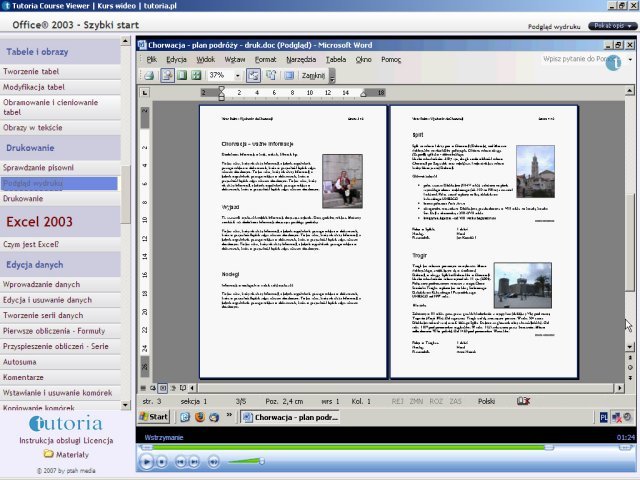Open the Widok menu

tap(205, 59)
